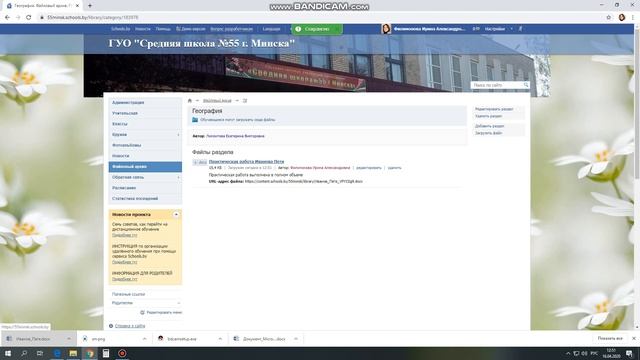Open the bdcamsetup.exe download options arrow

[220, 339]
